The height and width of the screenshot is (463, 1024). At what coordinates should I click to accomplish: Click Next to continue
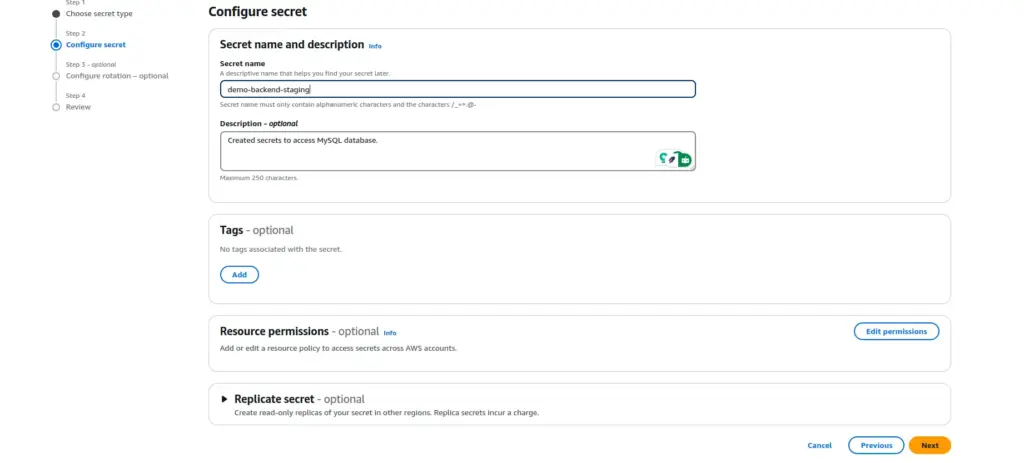click(929, 445)
